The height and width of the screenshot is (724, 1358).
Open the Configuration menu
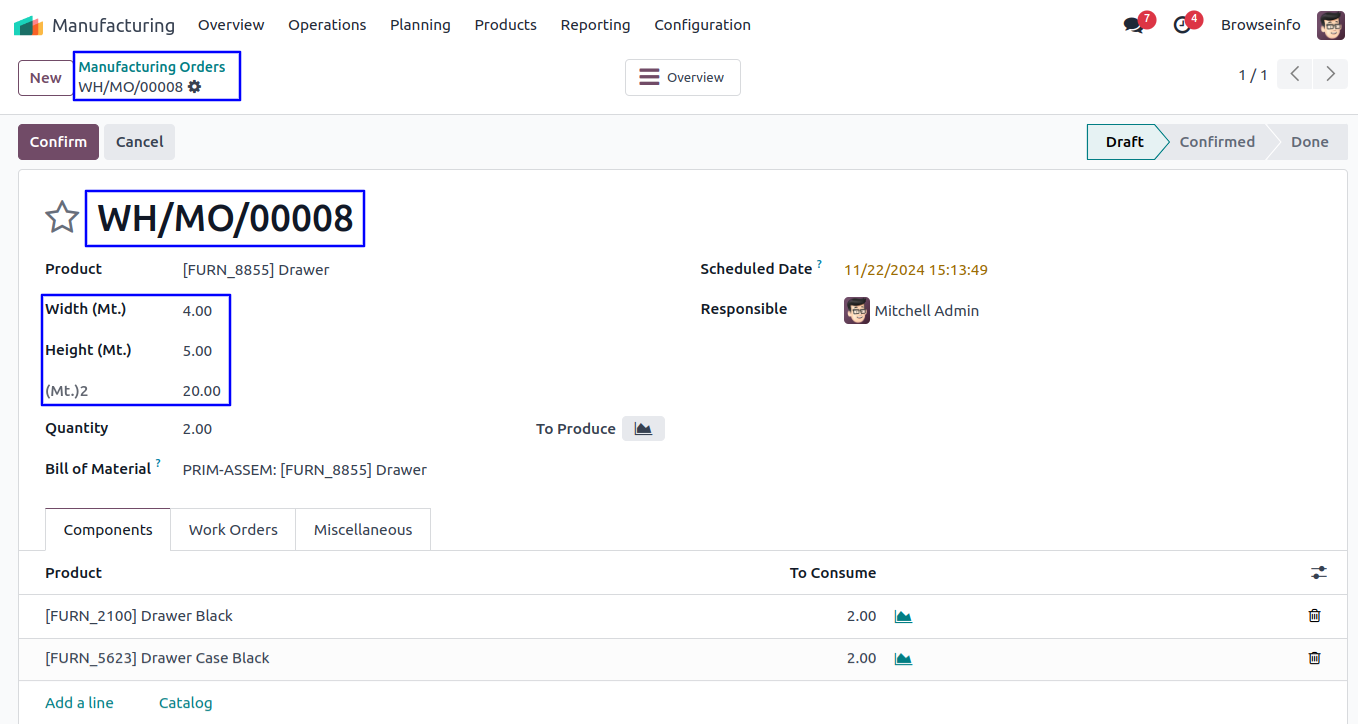pyautogui.click(x=702, y=25)
